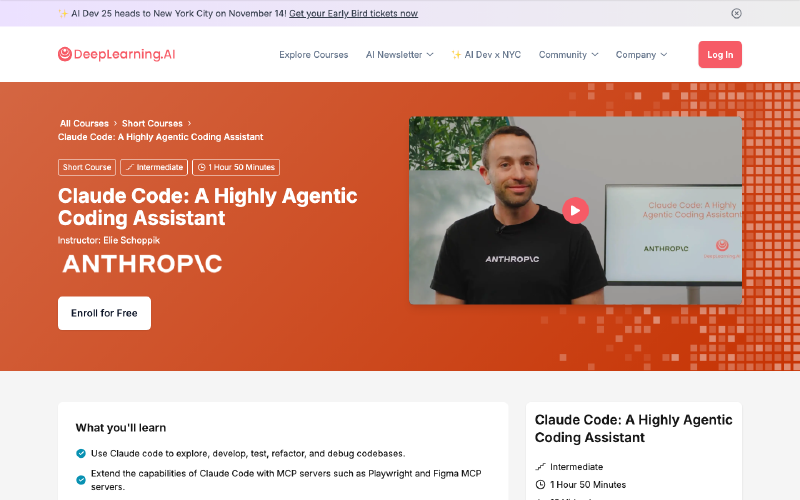Click the 1 Hour 50 Minutes duration tag
The height and width of the screenshot is (500, 800).
pos(236,167)
